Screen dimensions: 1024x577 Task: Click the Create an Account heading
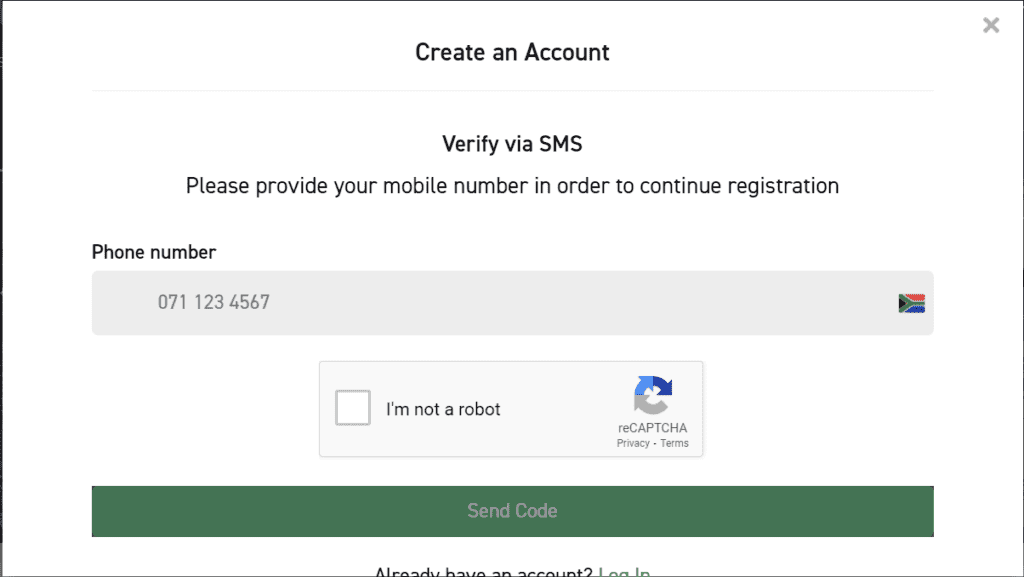pos(512,52)
